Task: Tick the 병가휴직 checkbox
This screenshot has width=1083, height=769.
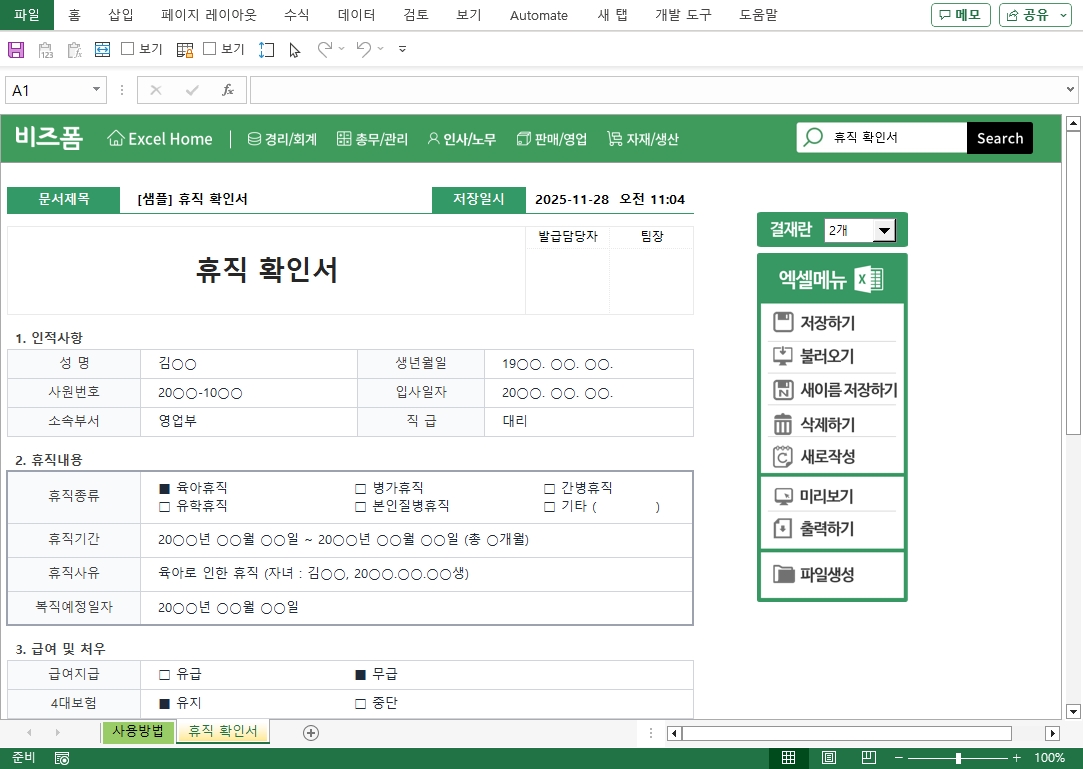Action: click(x=361, y=489)
